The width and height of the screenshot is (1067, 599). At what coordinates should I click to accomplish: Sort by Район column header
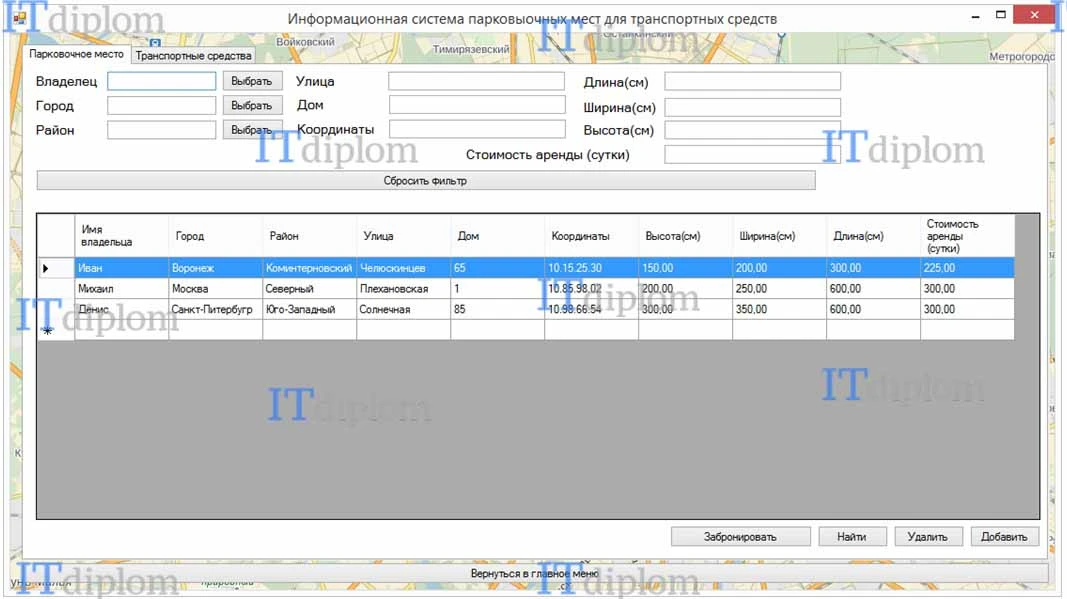pos(309,236)
